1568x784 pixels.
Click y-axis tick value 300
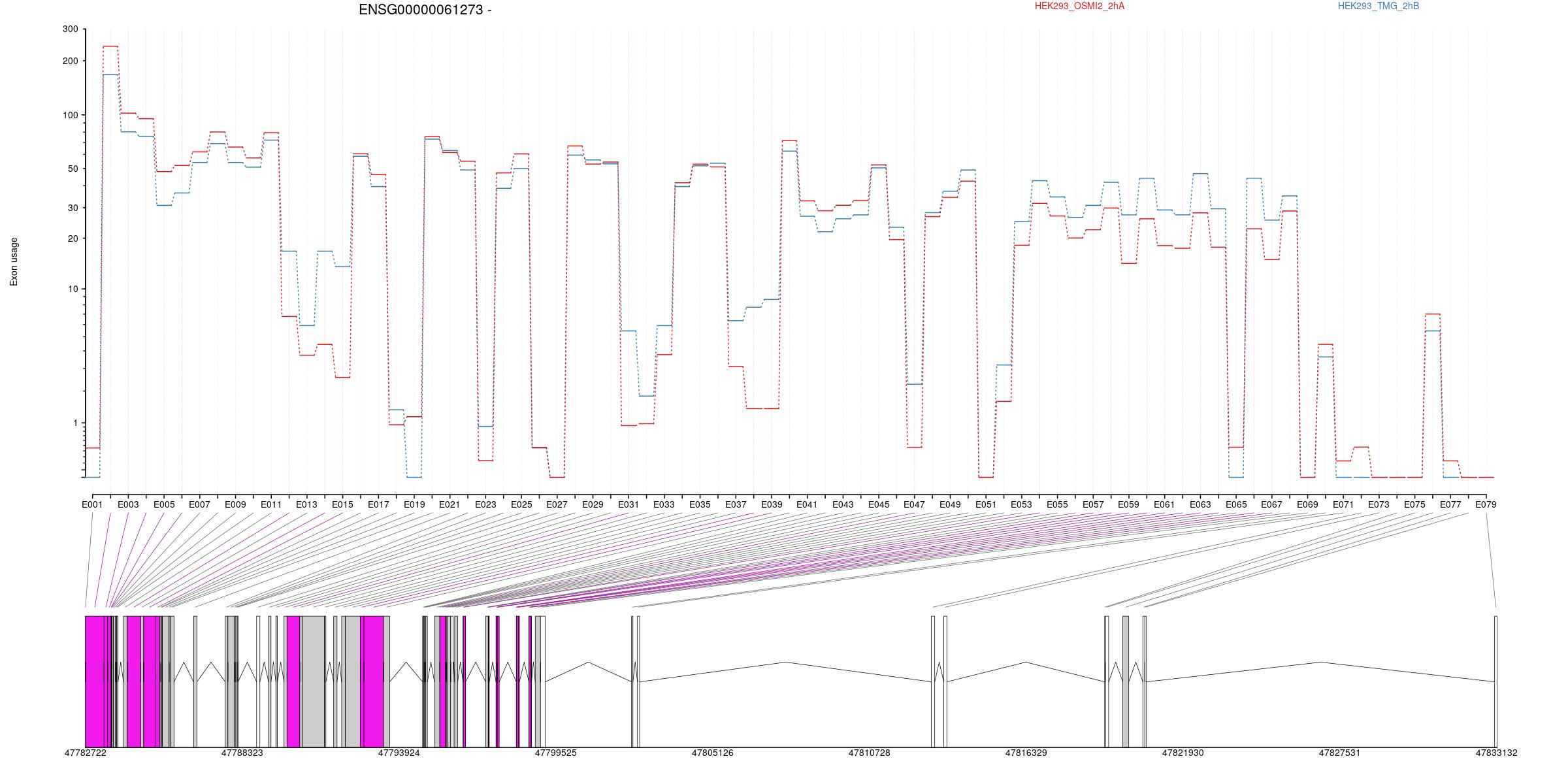pos(70,29)
